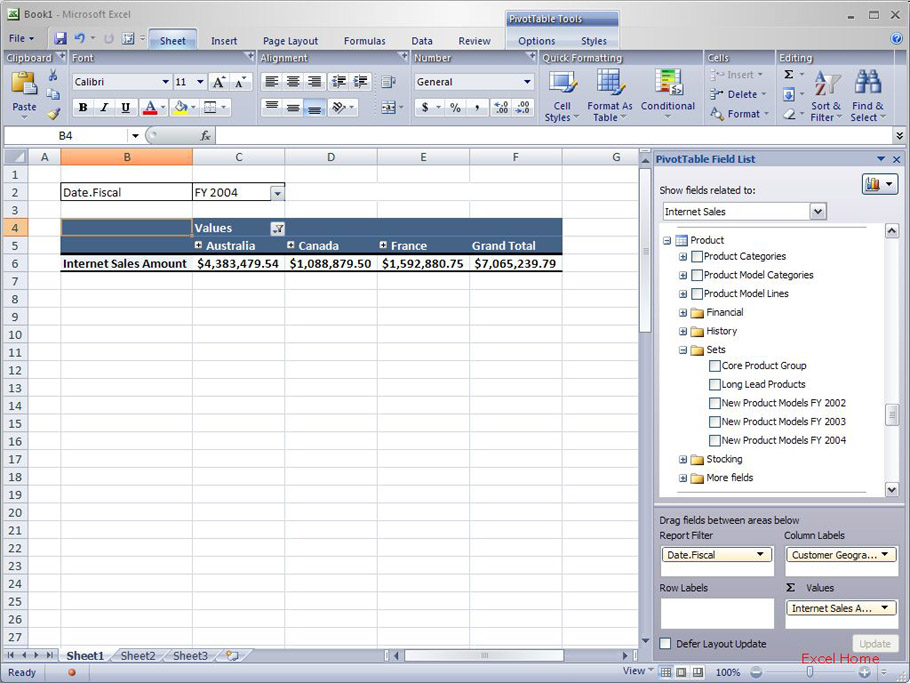
Task: Click the Paste clipboard icon
Action: click(24, 84)
